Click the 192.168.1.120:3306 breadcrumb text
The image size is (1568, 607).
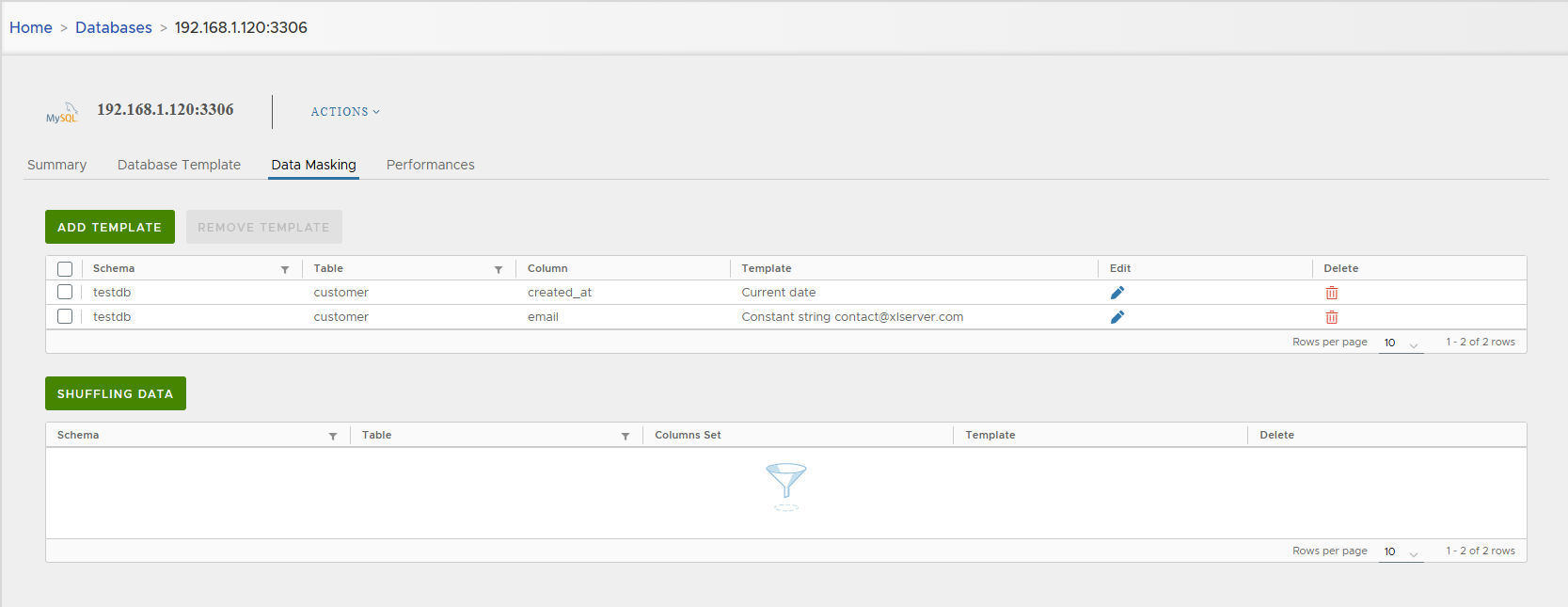pos(241,27)
